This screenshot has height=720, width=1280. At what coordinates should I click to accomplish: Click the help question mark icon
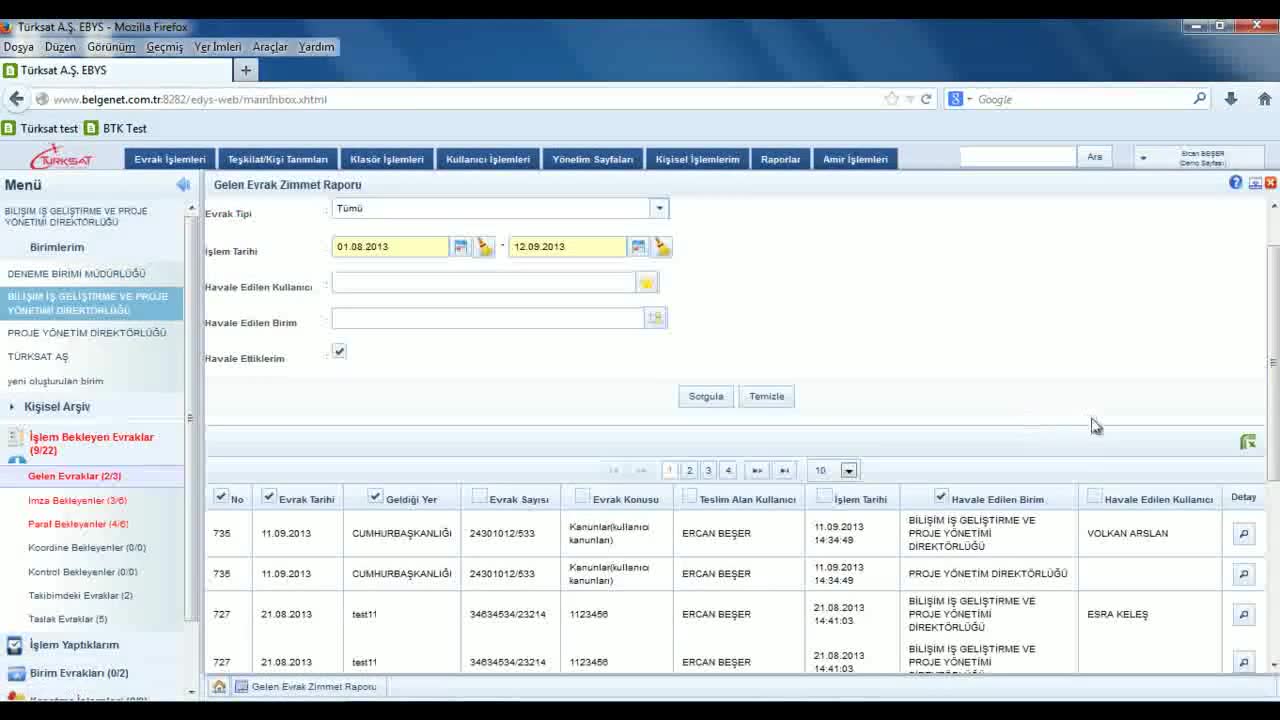click(1236, 183)
